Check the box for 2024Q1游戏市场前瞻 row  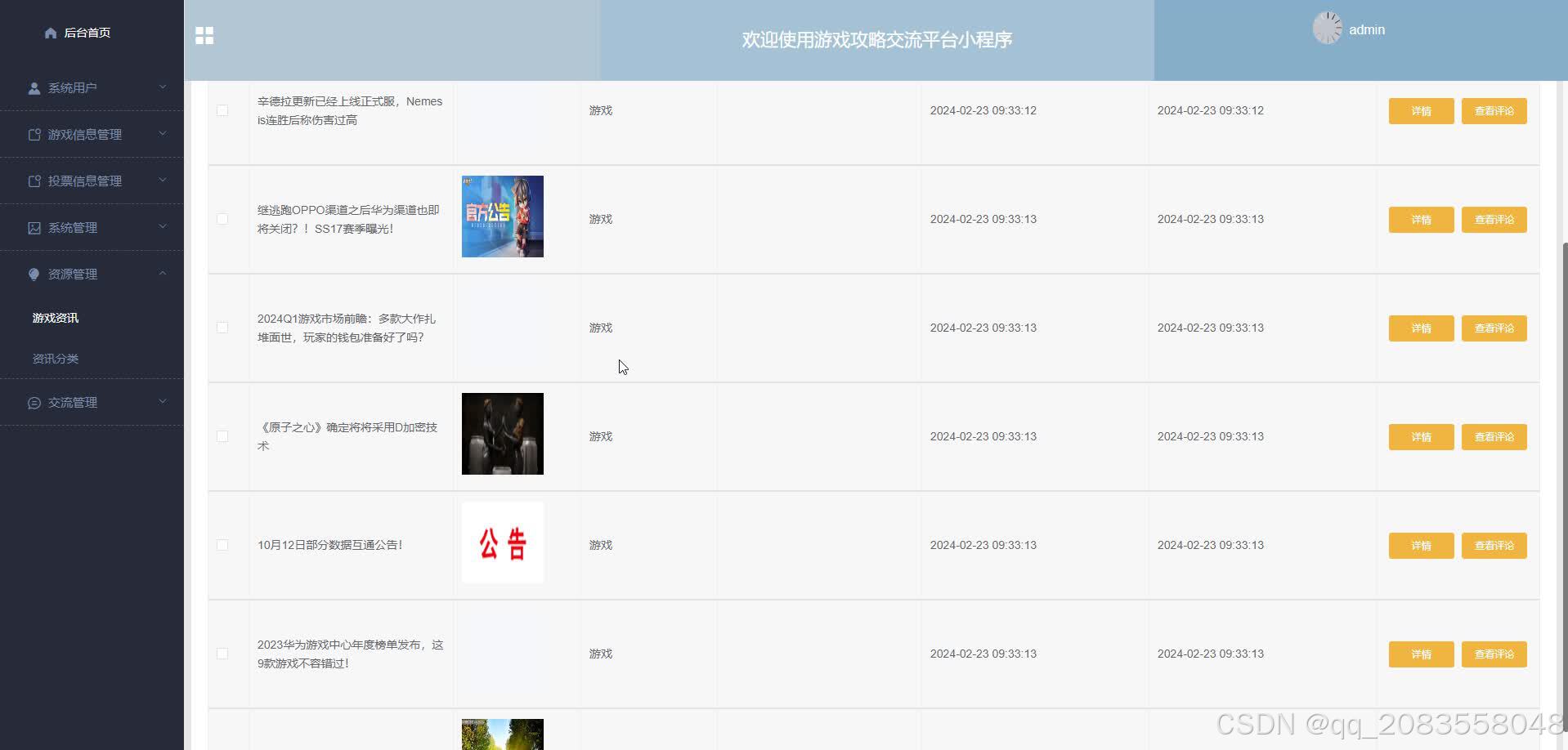(222, 328)
